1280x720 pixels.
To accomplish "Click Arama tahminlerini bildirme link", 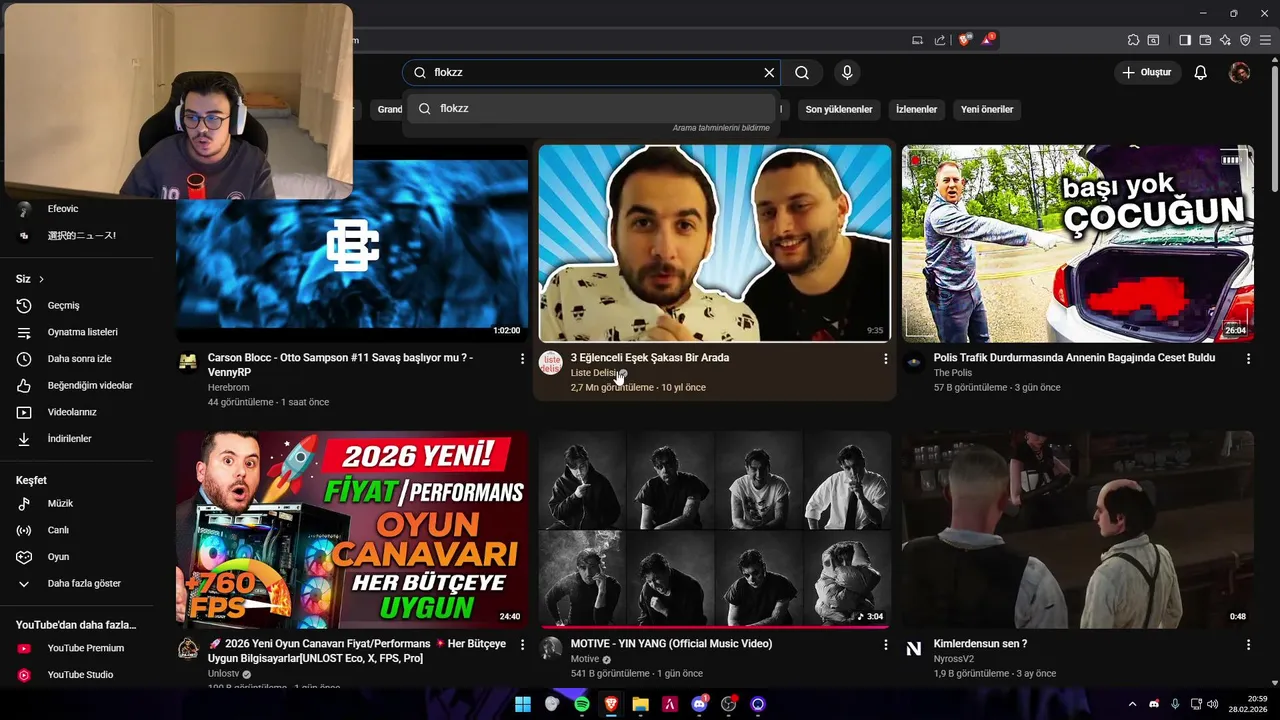I will (x=721, y=128).
